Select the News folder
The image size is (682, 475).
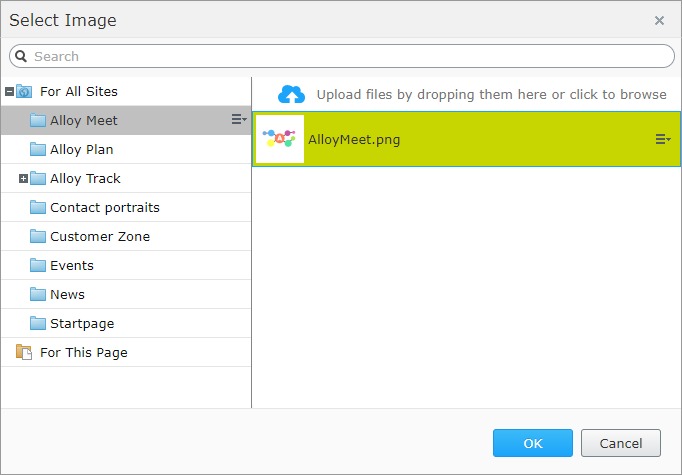(67, 295)
